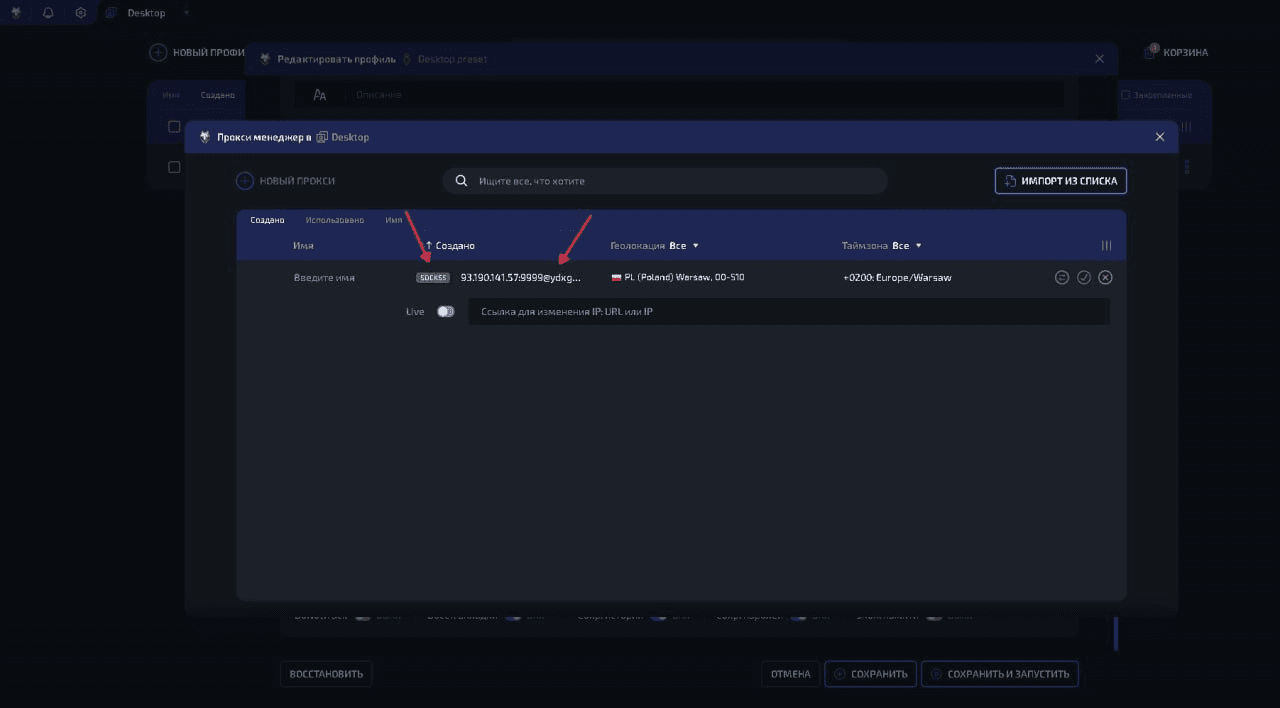The height and width of the screenshot is (708, 1280).
Task: Click proxy address 93.190.141.57:9999
Action: (x=520, y=277)
